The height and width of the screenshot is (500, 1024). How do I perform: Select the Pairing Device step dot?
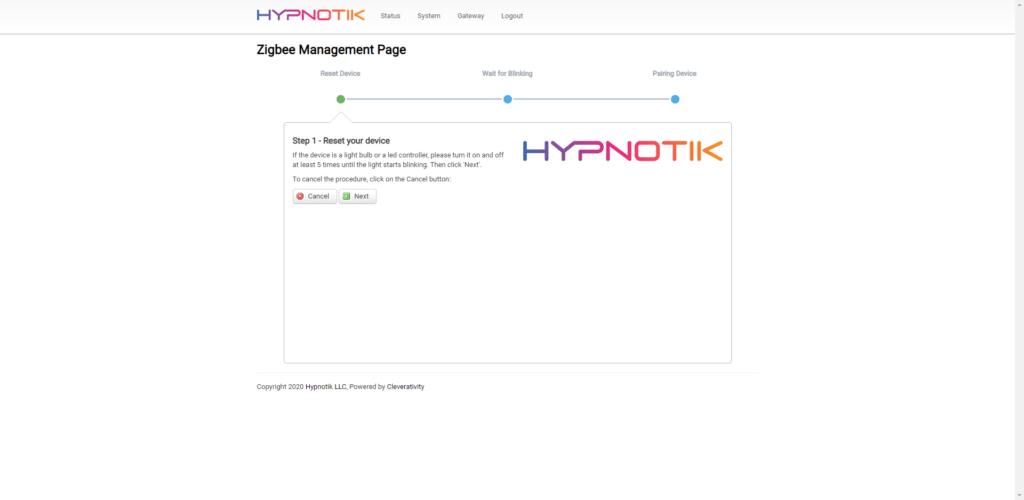pos(675,99)
